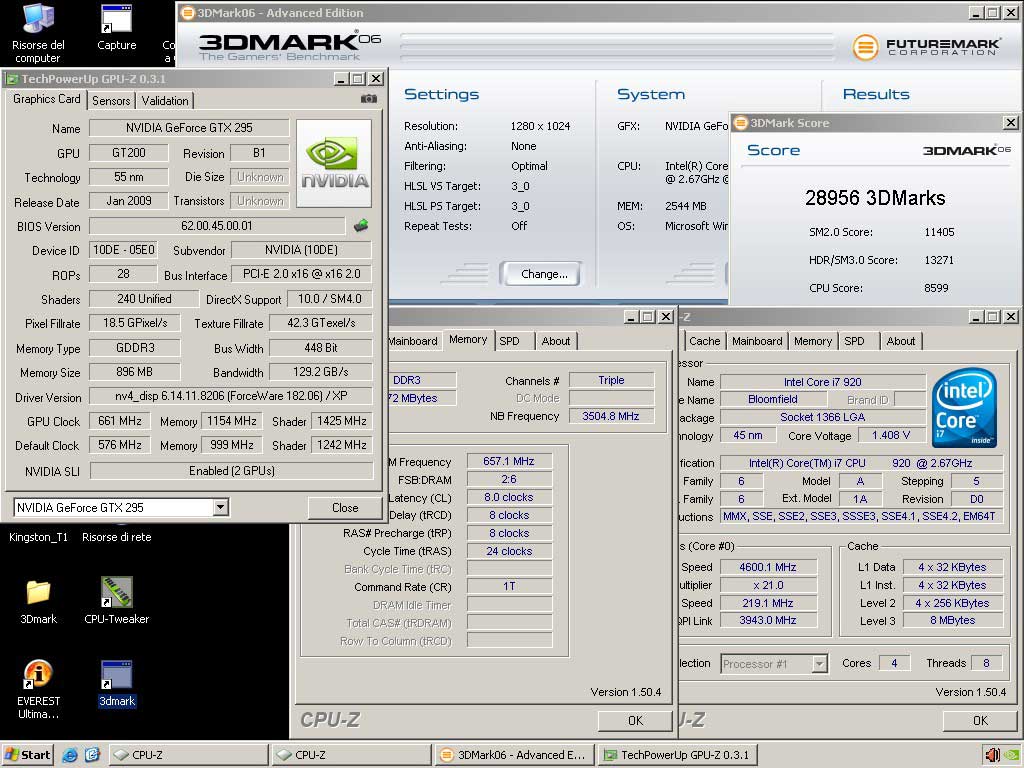Click OK in processor CPU-Z window

pyautogui.click(x=980, y=720)
